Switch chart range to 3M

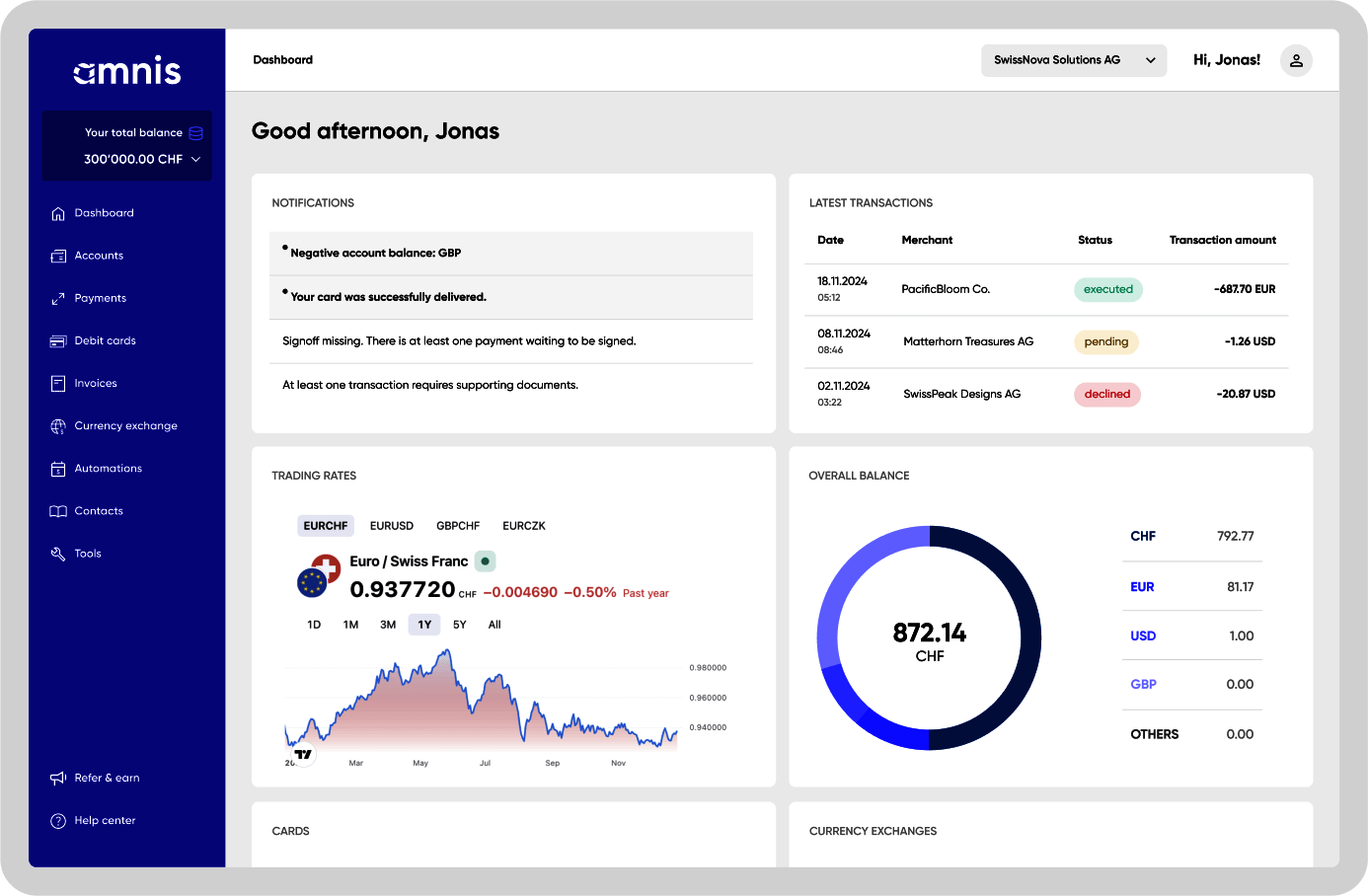pos(388,625)
